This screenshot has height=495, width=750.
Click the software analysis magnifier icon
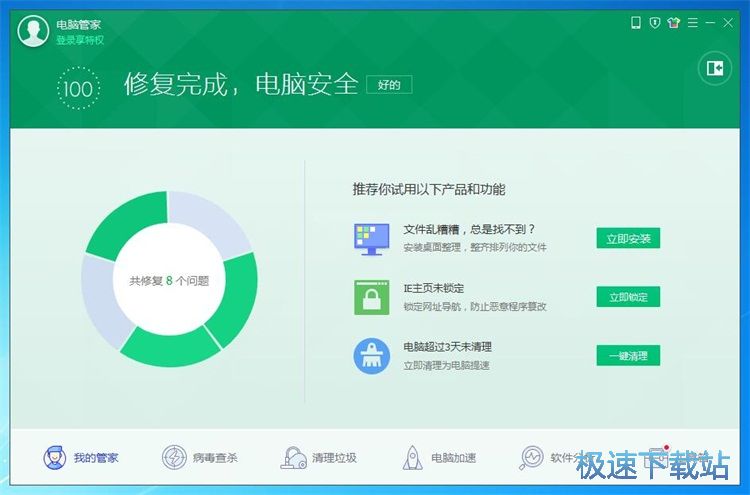click(531, 458)
